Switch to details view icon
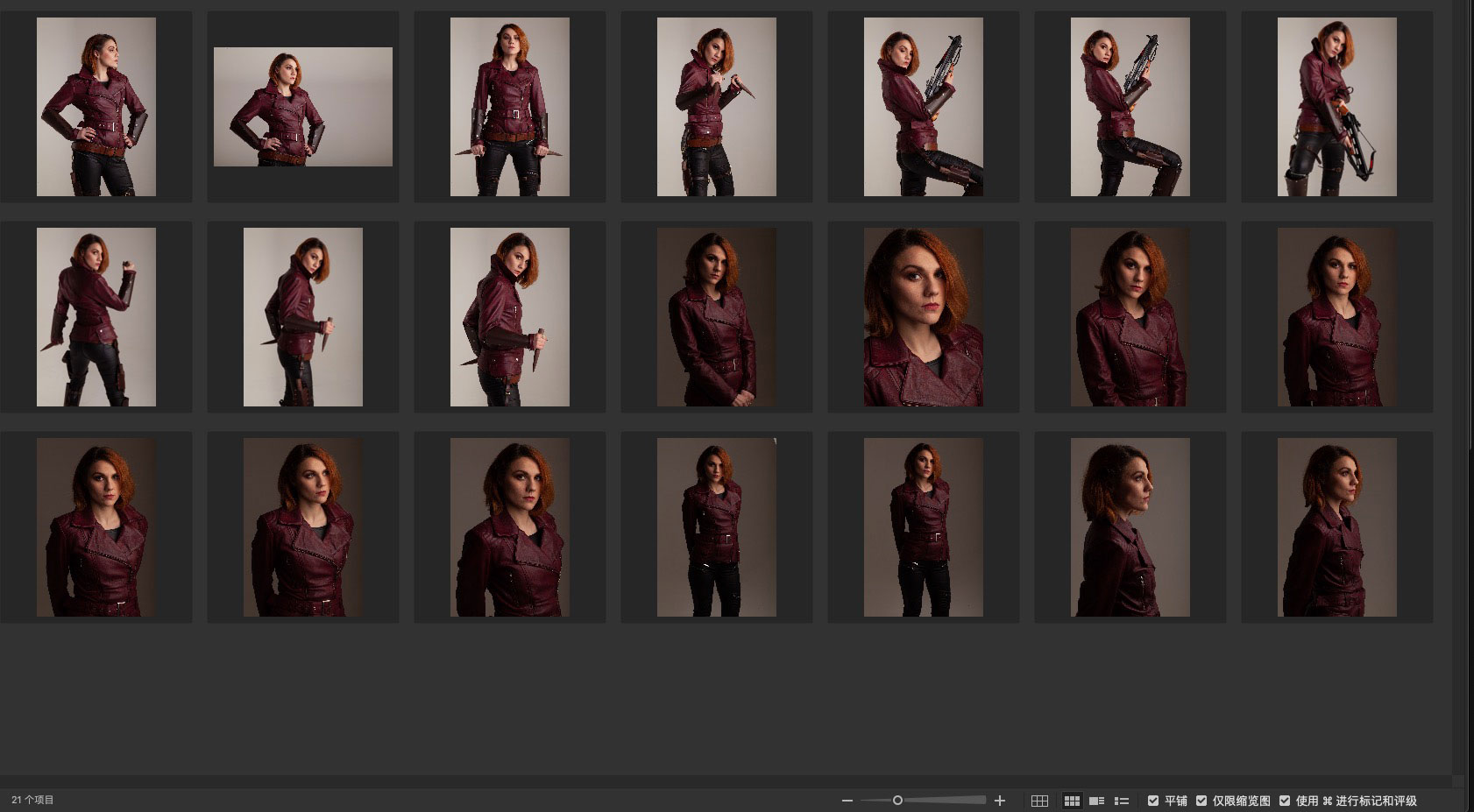The height and width of the screenshot is (812, 1474). (x=1096, y=801)
